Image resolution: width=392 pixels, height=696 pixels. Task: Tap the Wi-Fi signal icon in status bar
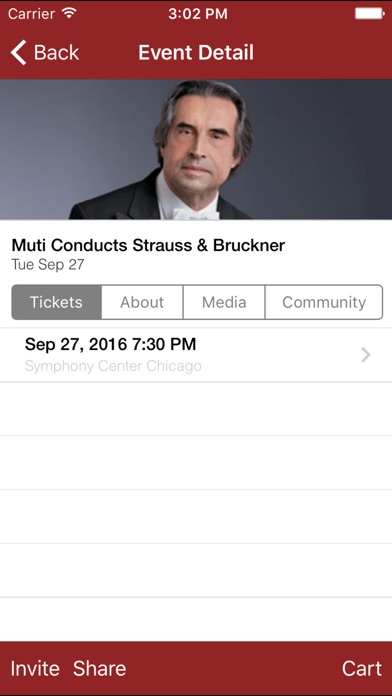tap(70, 13)
